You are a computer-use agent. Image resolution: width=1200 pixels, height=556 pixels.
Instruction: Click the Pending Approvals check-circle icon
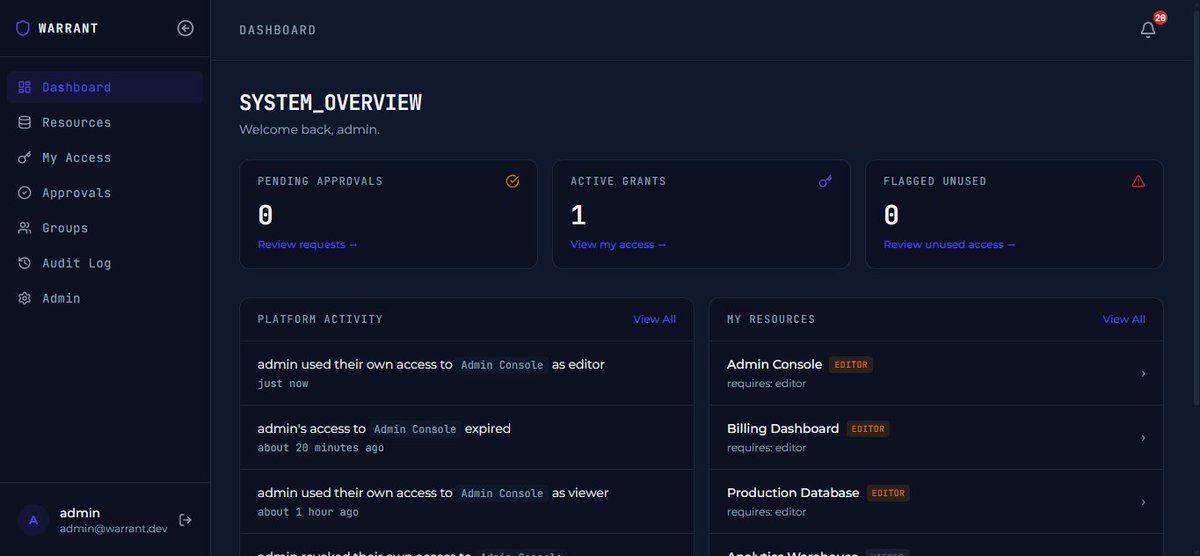tap(512, 181)
